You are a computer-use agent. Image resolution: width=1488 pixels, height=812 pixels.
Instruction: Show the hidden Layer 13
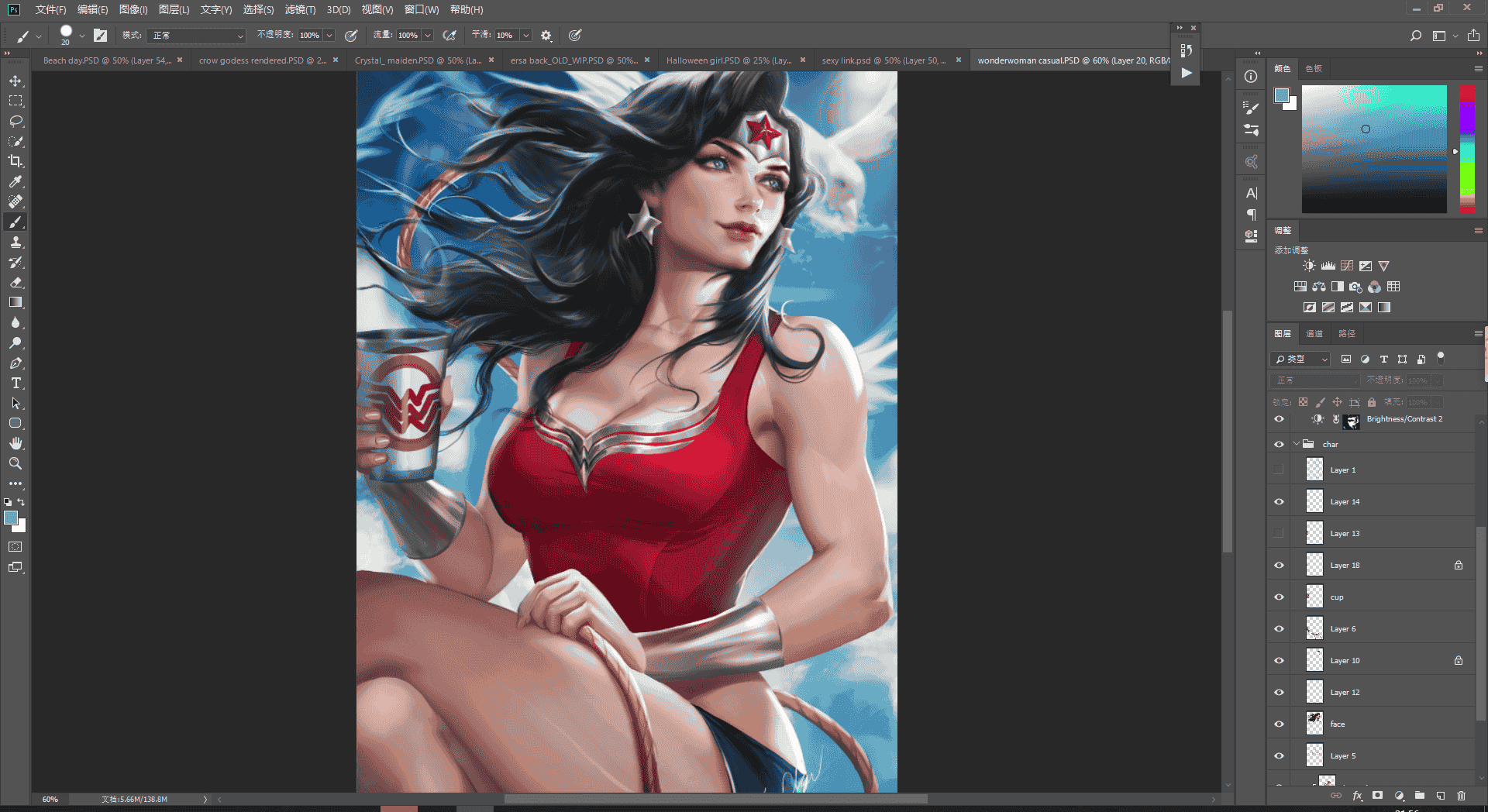click(x=1279, y=533)
